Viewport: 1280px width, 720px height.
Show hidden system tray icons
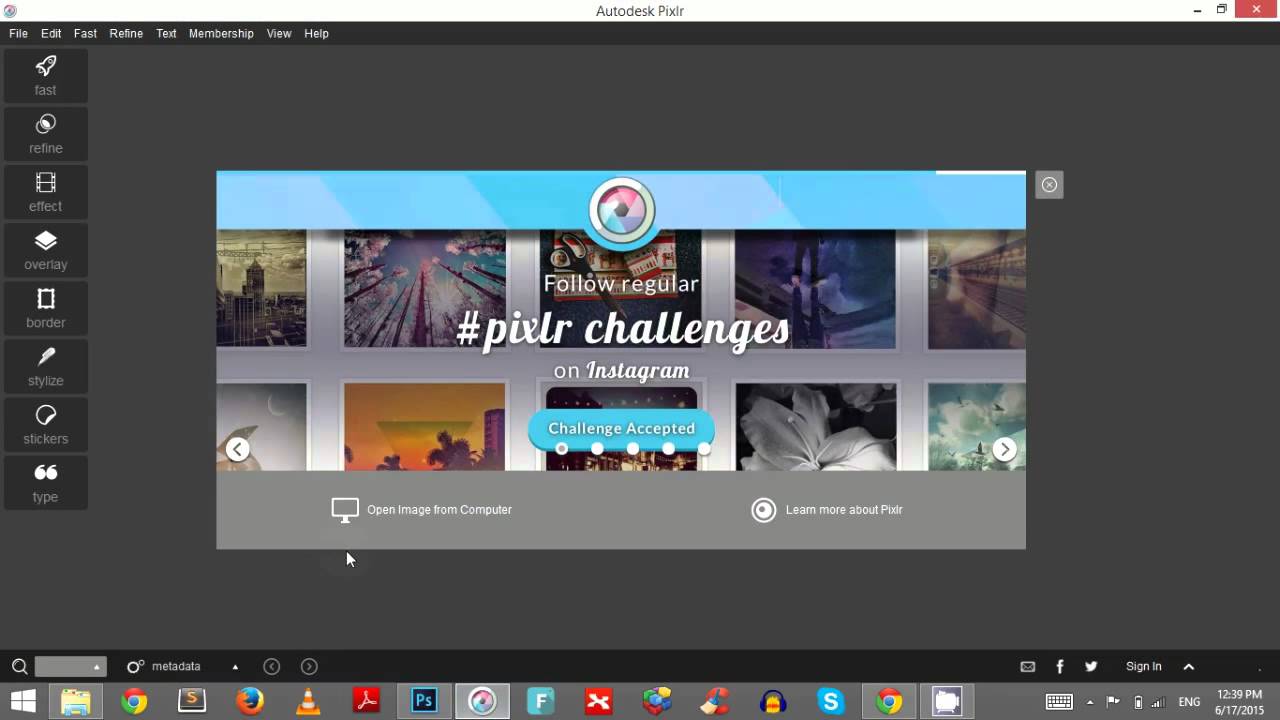(1090, 702)
